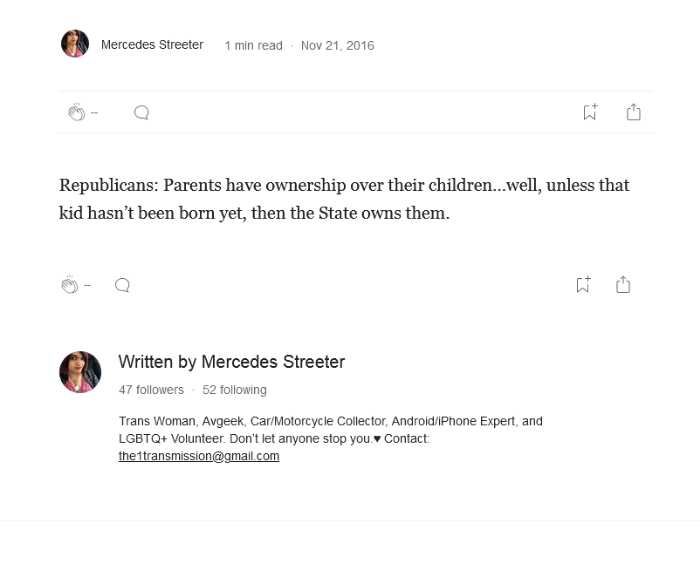Image resolution: width=700 pixels, height=570 pixels.
Task: Share the story using the top share icon
Action: point(633,112)
